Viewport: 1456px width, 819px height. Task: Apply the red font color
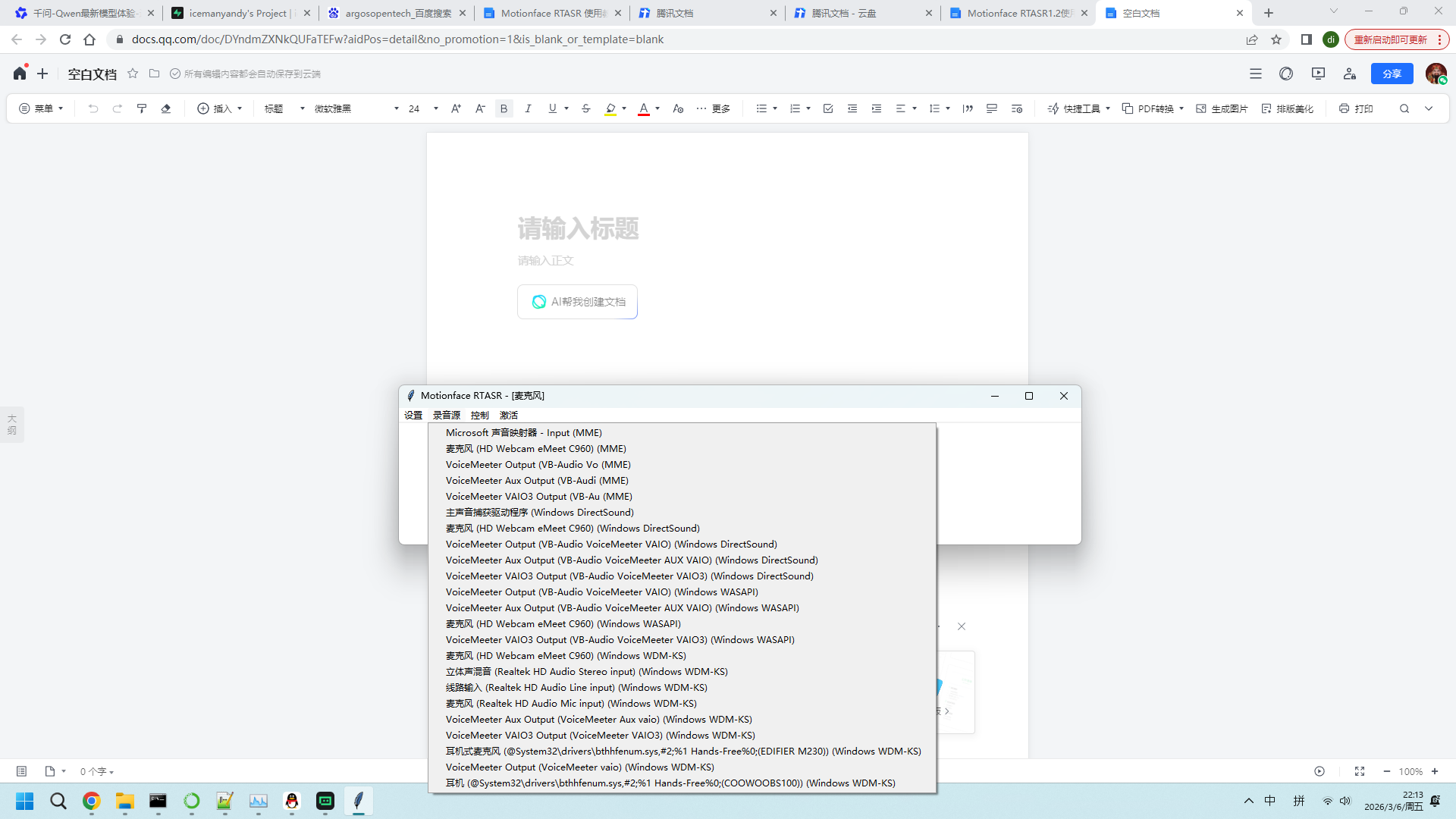coord(644,108)
